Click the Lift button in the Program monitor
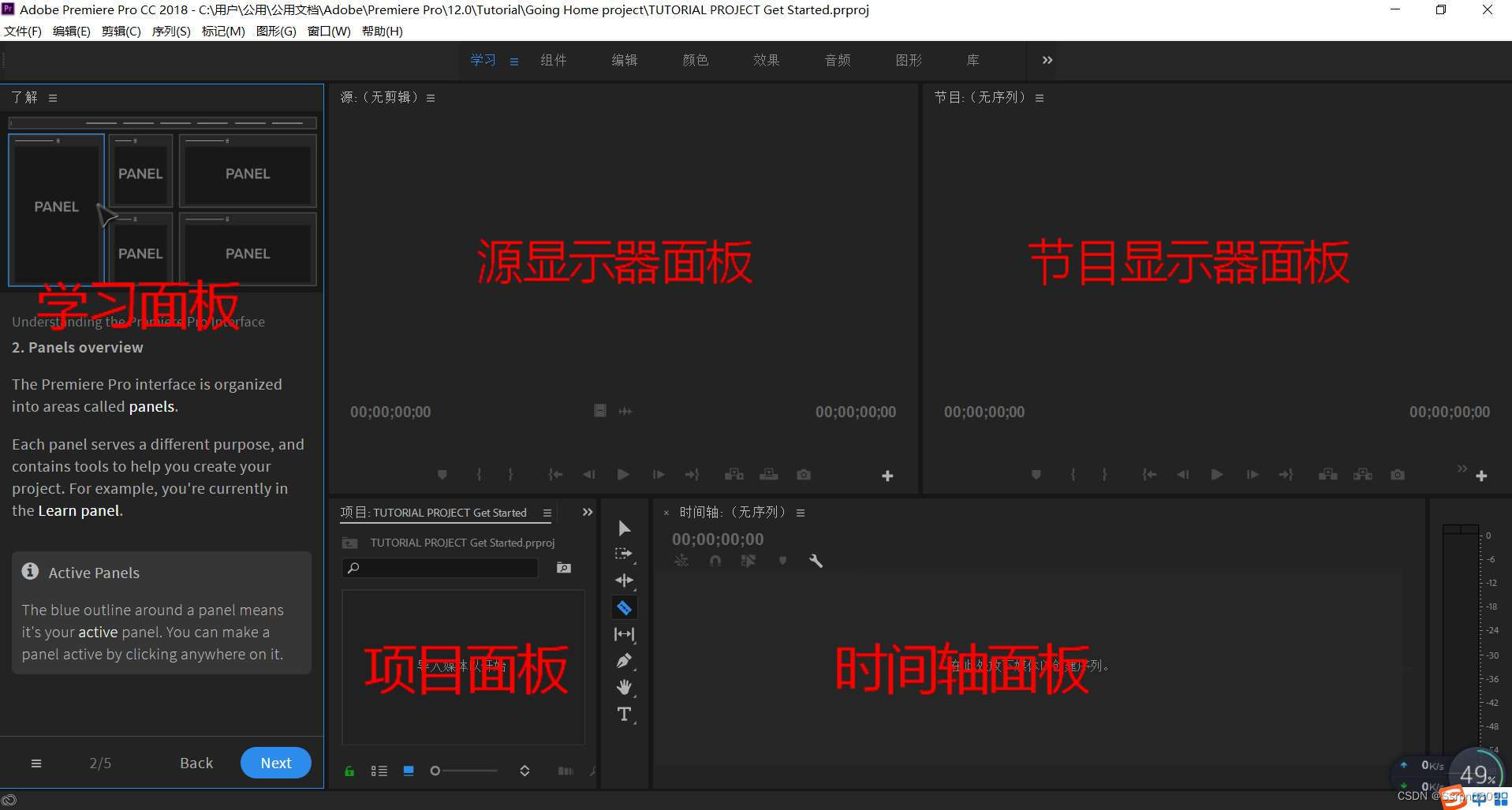Image resolution: width=1512 pixels, height=810 pixels. (1328, 475)
